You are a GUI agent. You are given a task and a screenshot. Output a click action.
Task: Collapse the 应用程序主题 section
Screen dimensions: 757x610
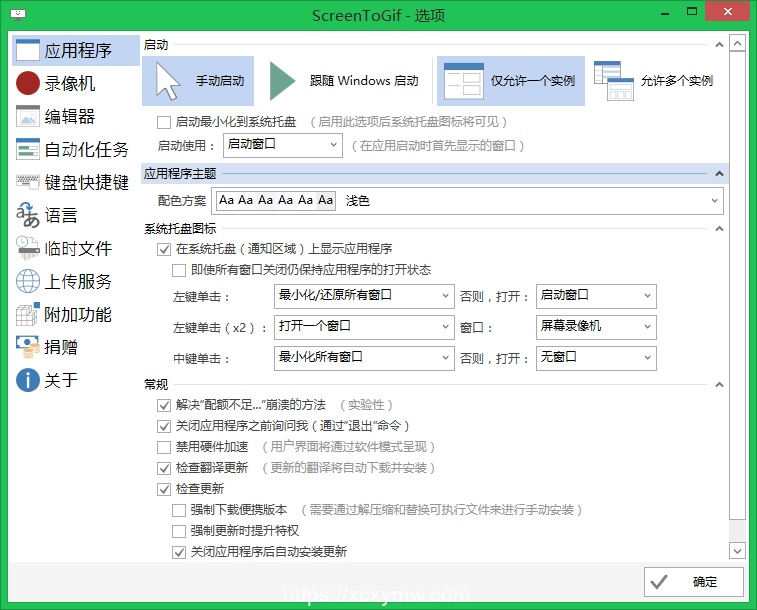(719, 173)
